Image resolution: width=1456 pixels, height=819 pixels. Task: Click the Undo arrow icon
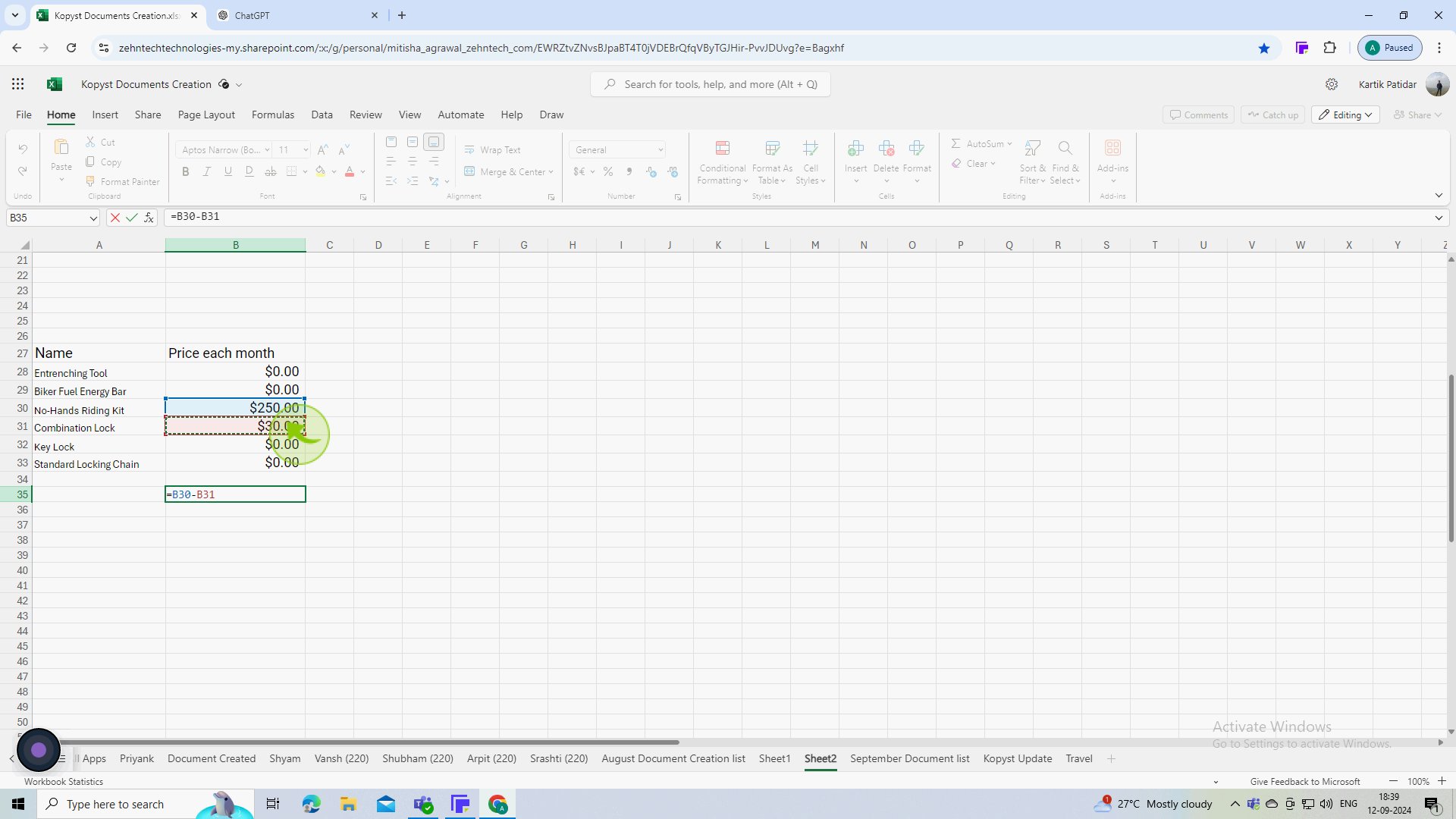click(x=23, y=149)
